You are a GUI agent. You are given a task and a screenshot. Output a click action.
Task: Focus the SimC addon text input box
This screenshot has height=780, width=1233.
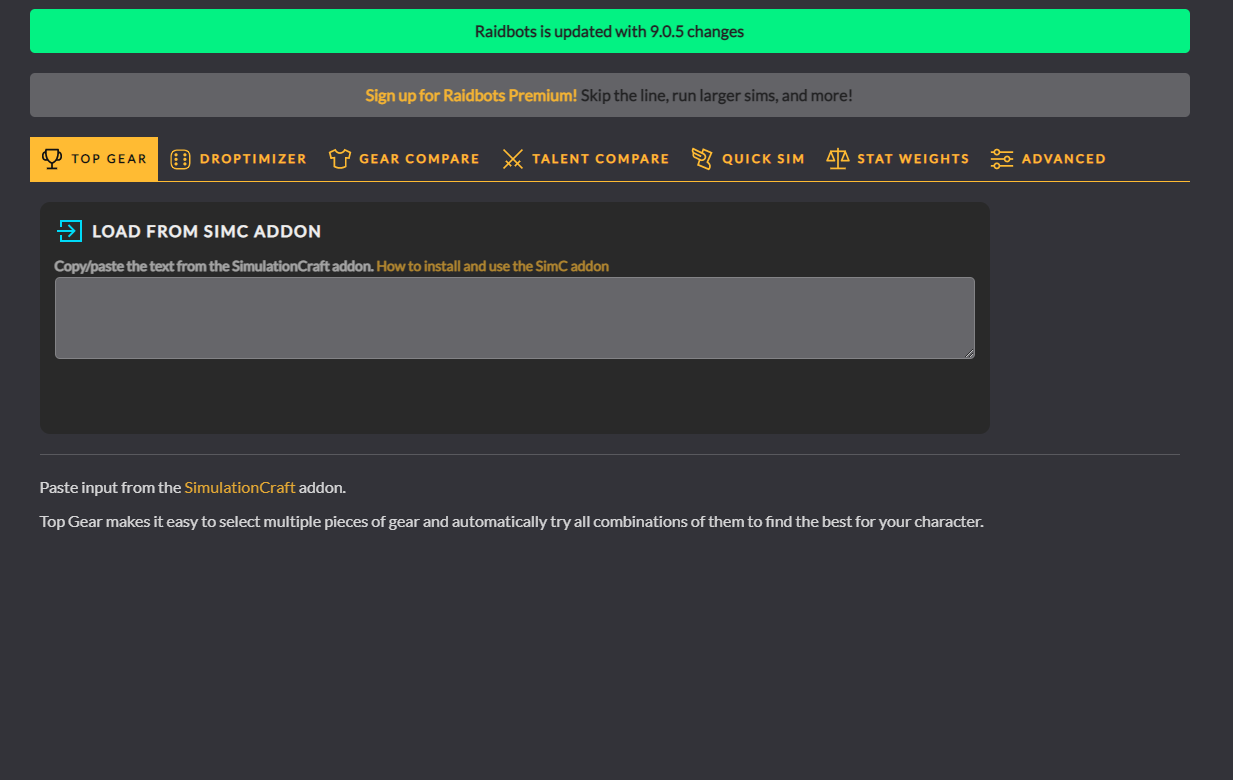tap(514, 317)
